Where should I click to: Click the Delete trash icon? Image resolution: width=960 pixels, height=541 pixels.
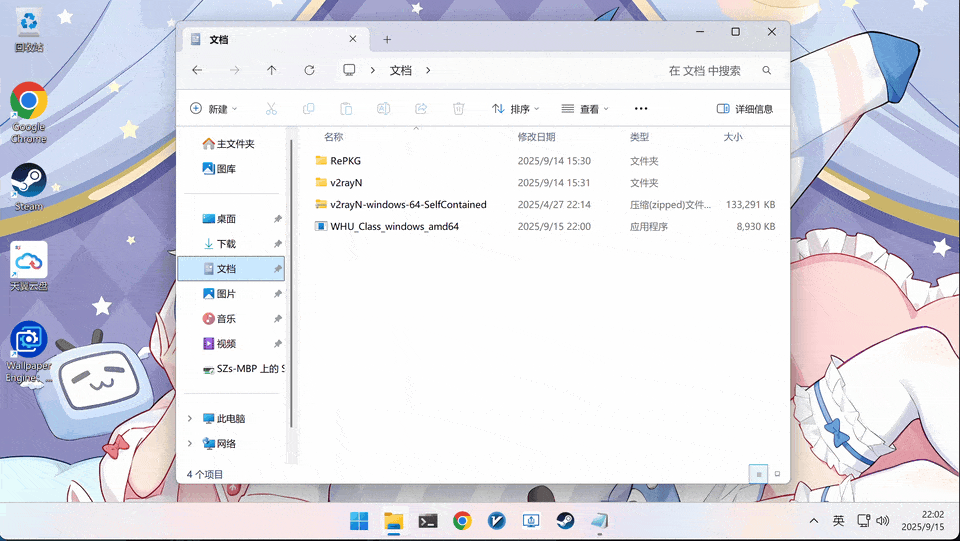click(x=458, y=109)
